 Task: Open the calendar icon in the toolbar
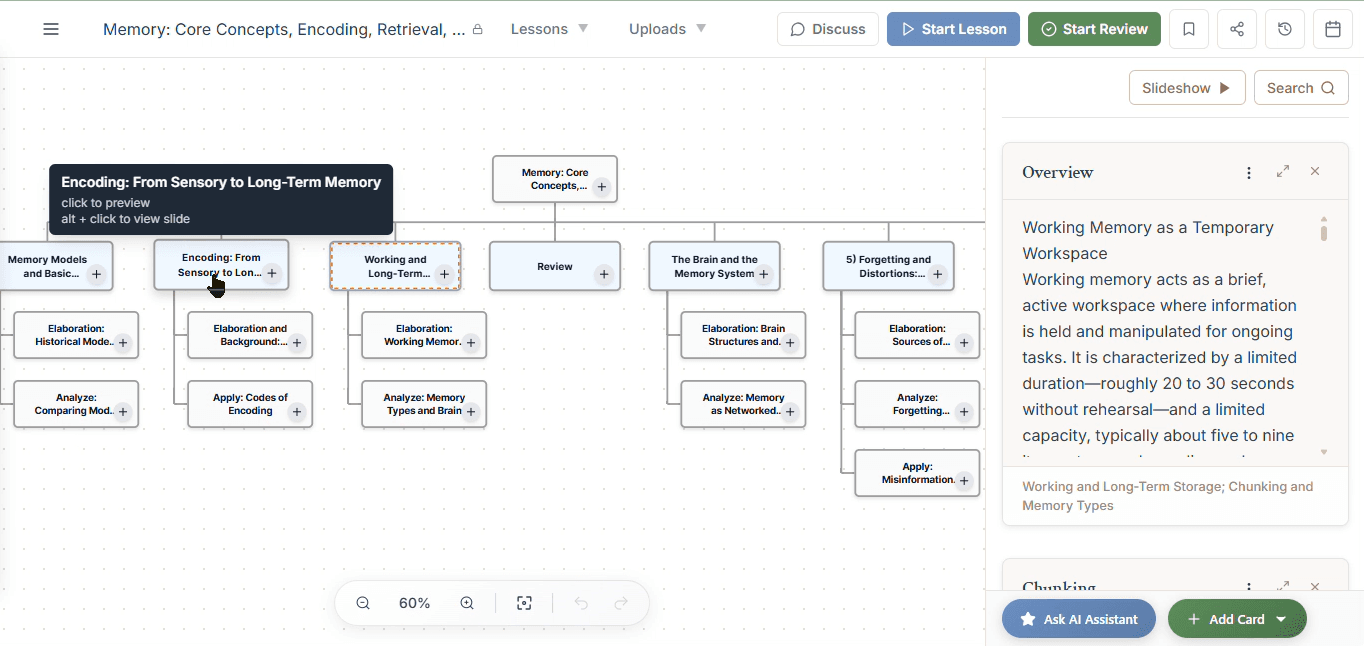coord(1333,29)
